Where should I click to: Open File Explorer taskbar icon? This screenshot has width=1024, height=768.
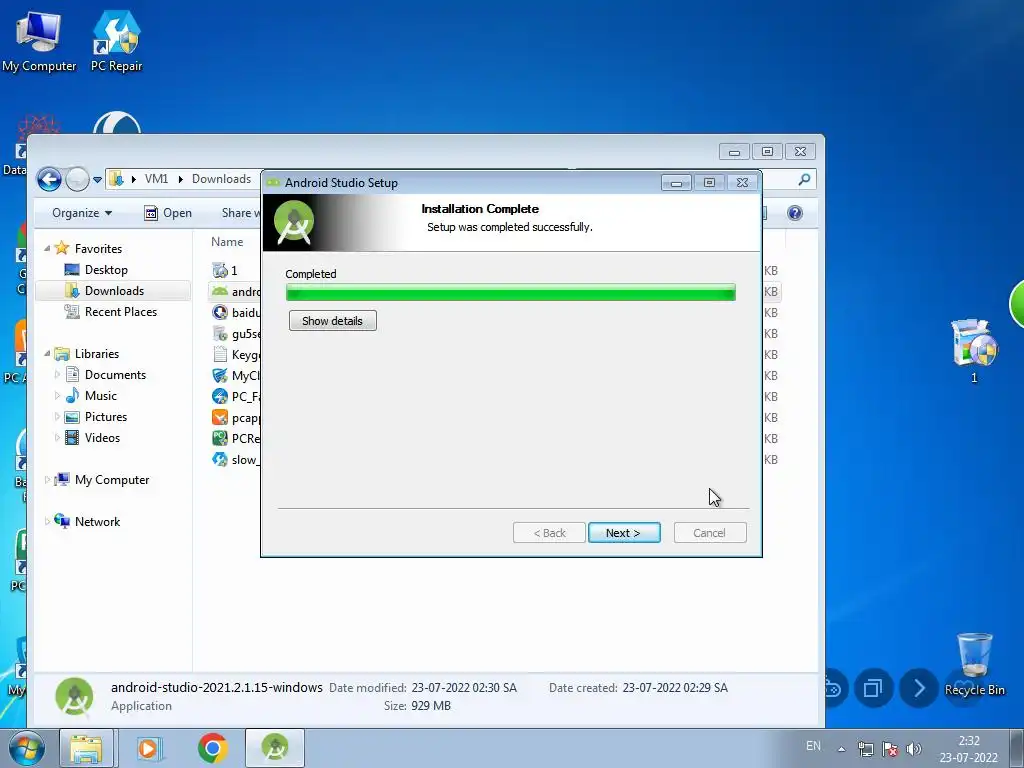(86, 748)
